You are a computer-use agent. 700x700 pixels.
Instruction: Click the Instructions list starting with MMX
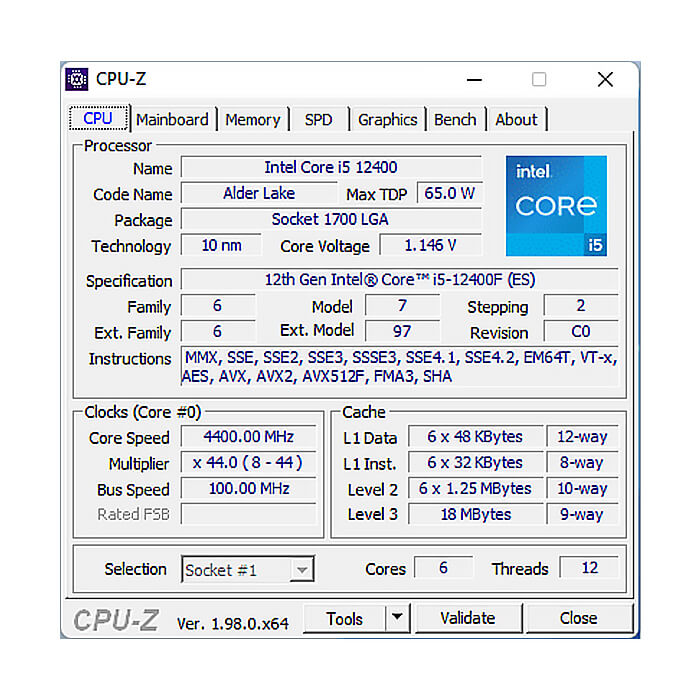pyautogui.click(x=400, y=367)
